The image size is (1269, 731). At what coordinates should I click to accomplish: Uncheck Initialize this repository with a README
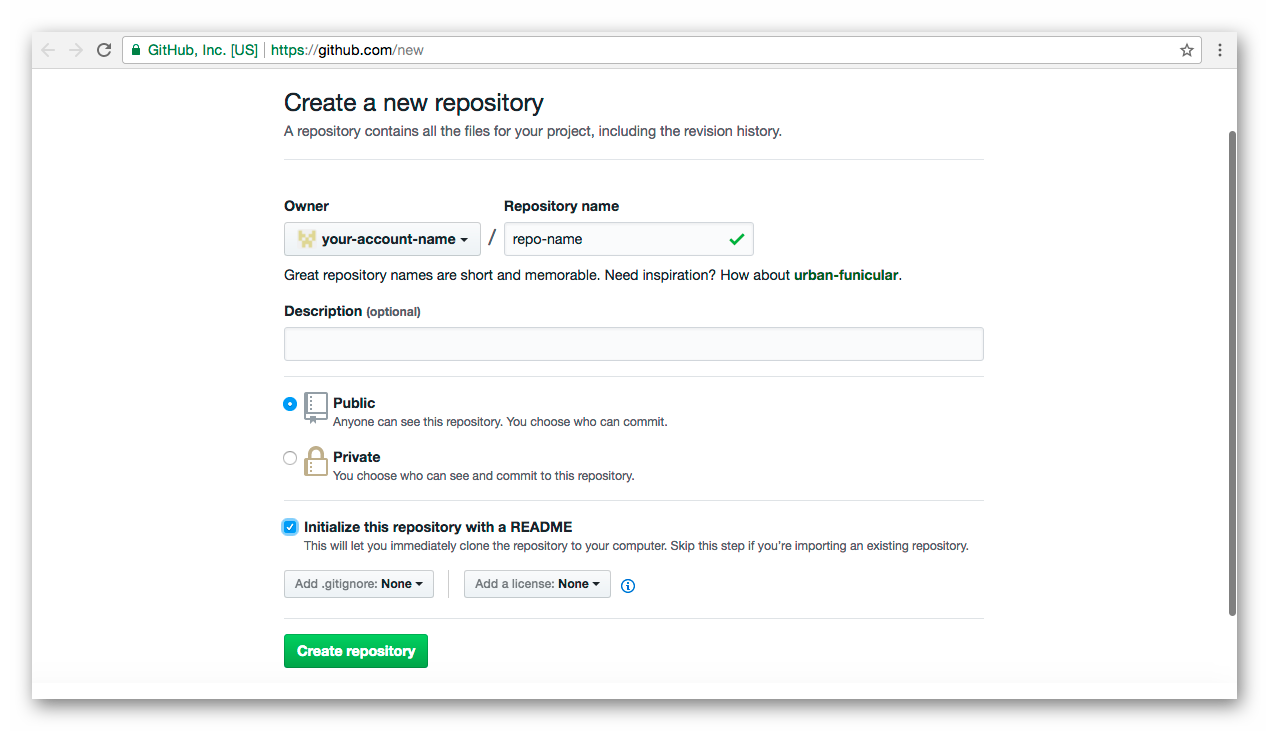pyautogui.click(x=290, y=527)
